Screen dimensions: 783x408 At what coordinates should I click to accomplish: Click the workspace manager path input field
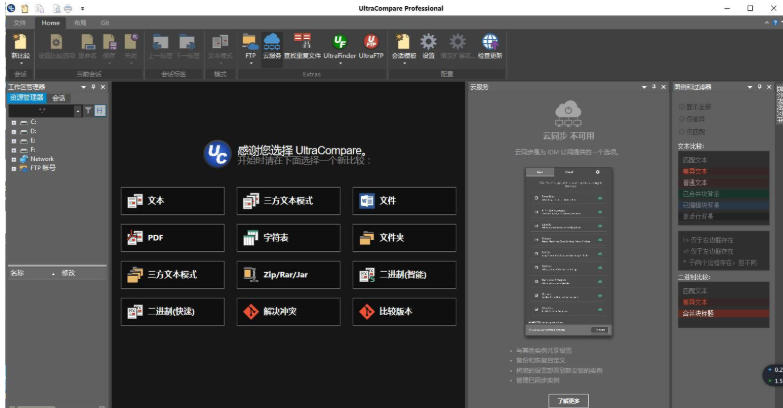(x=41, y=110)
